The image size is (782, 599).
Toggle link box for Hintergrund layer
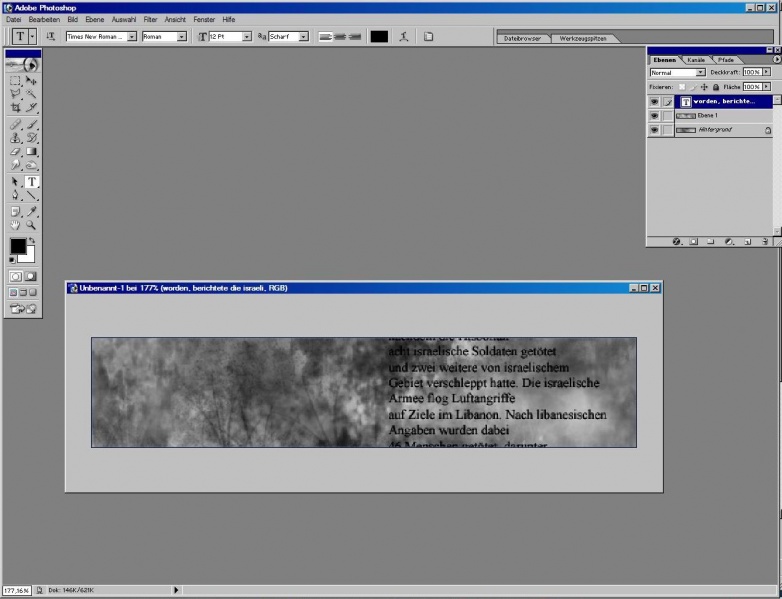(x=668, y=130)
